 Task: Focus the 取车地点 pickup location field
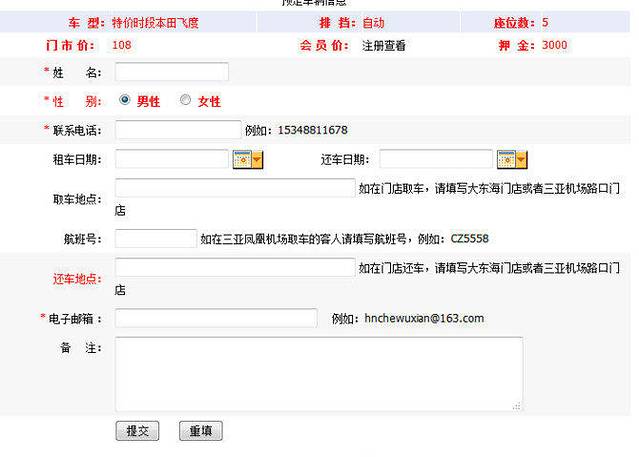point(235,188)
